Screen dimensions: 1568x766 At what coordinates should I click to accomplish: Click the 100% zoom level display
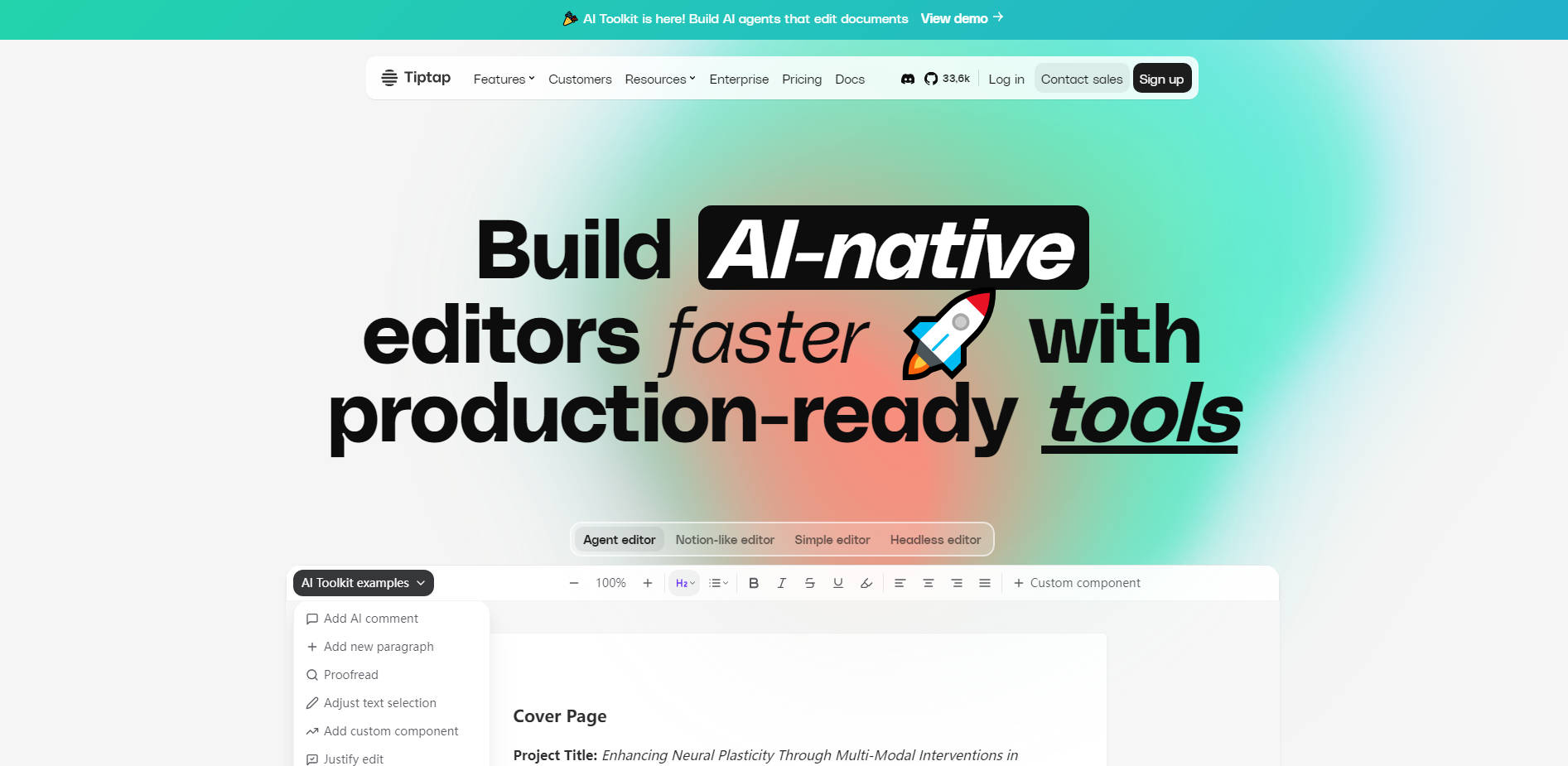(x=610, y=583)
